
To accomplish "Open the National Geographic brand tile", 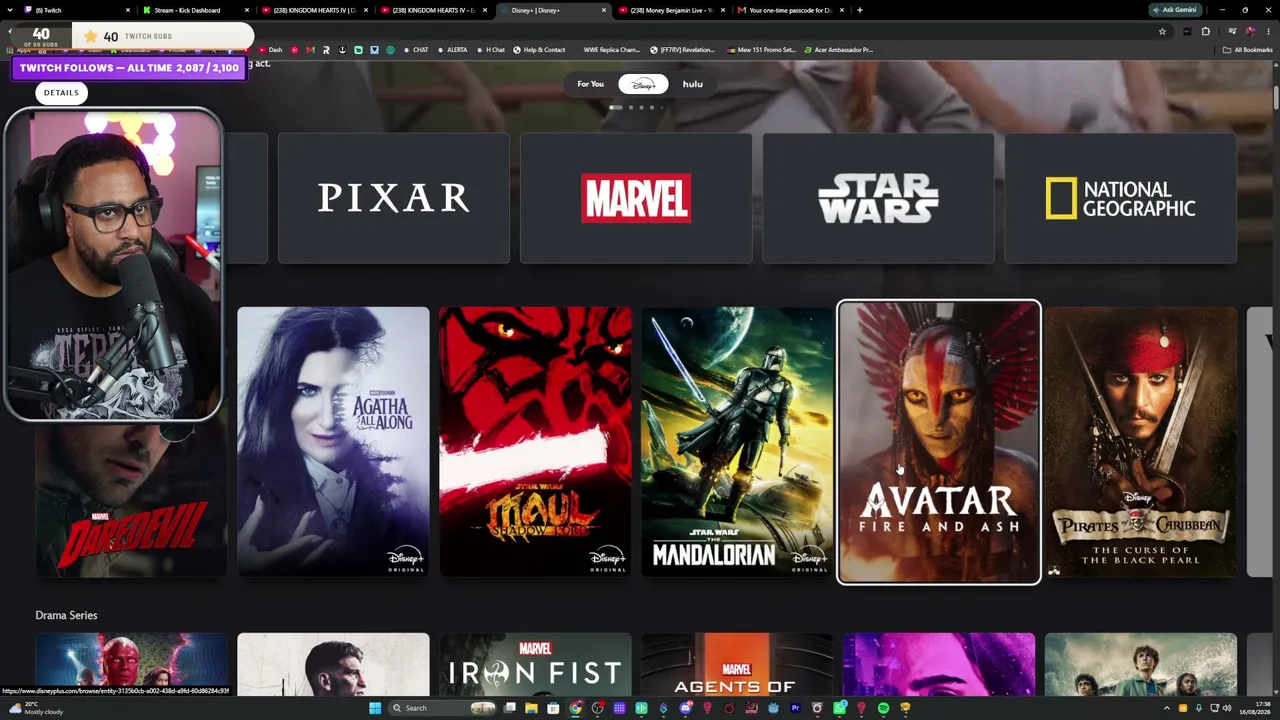I will coord(1120,198).
